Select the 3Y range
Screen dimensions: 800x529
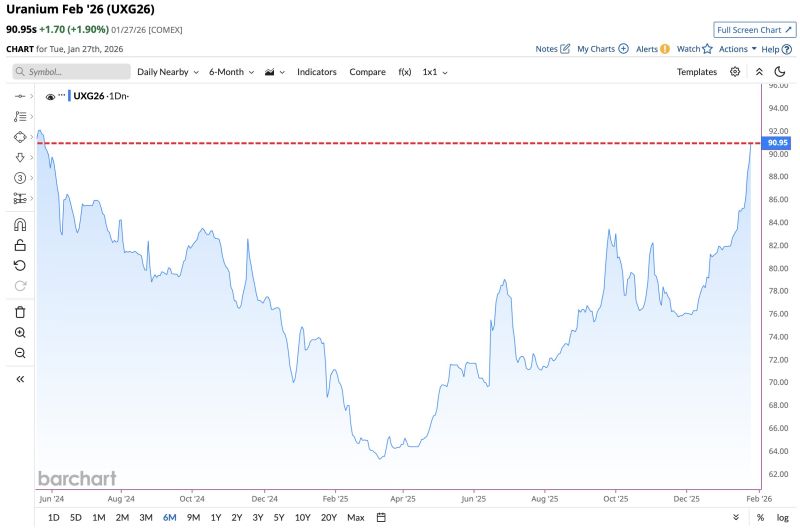tap(258, 517)
